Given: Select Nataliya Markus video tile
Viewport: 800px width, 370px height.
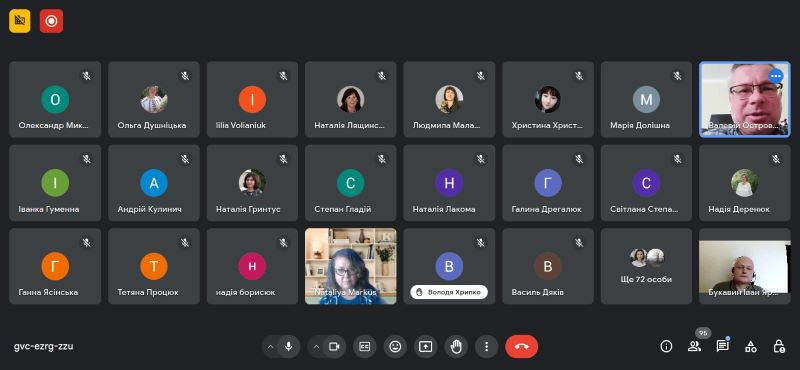Looking at the screenshot, I should pos(351,266).
